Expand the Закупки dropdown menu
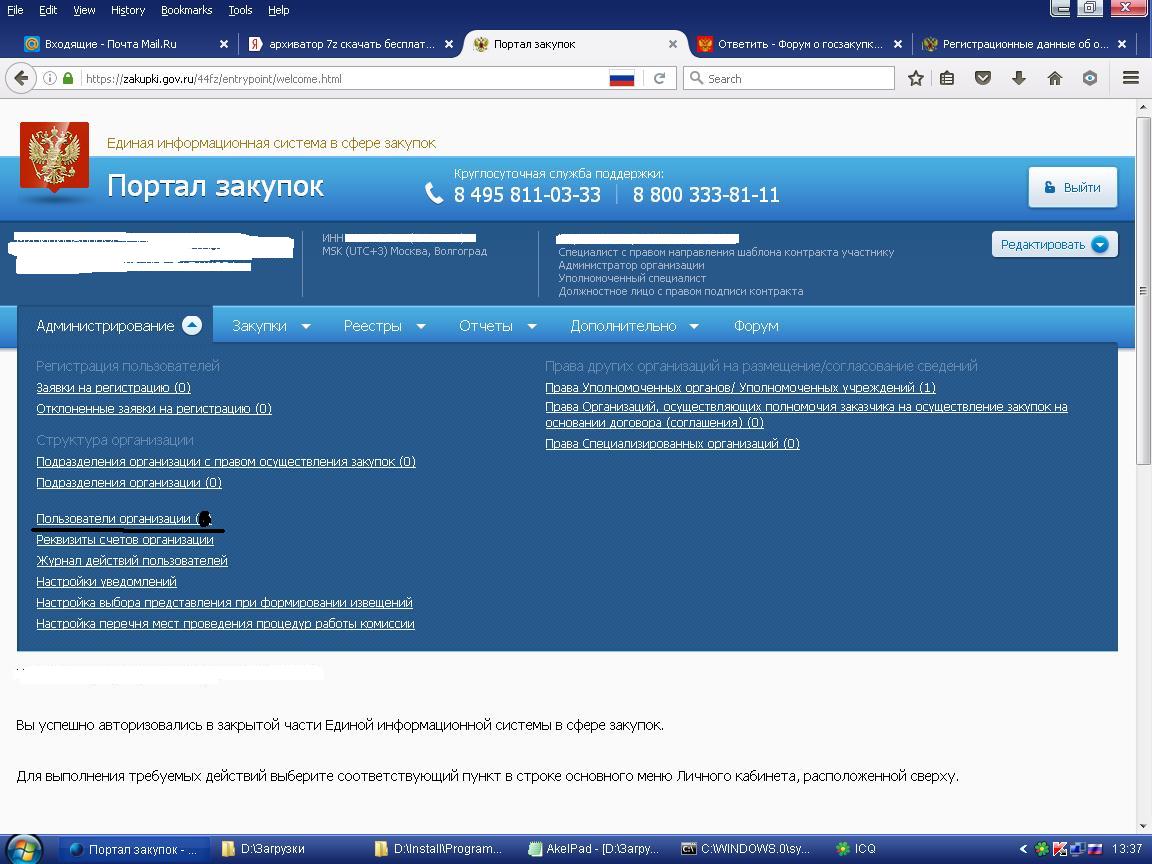This screenshot has width=1152, height=864. pyautogui.click(x=271, y=325)
